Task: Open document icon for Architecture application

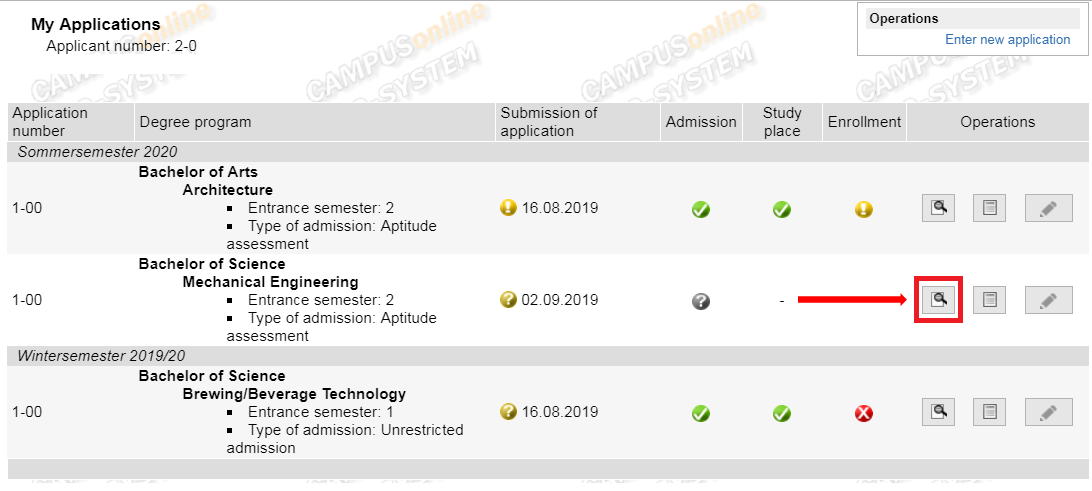Action: coord(989,208)
